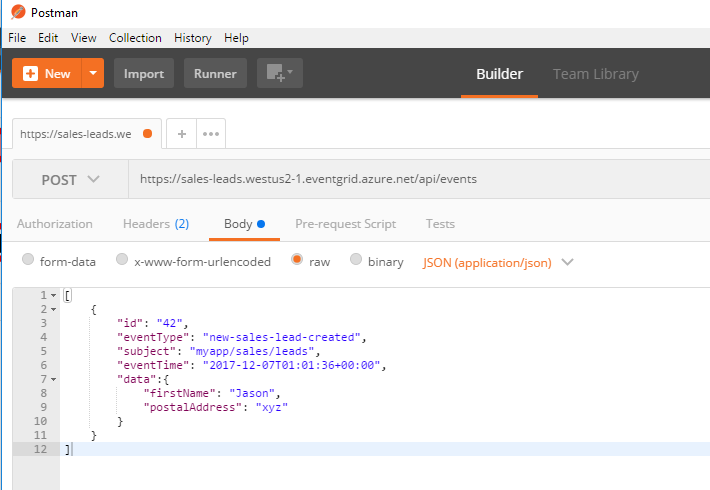This screenshot has height=490, width=710.
Task: Open the POST method dropdown
Action: point(71,179)
